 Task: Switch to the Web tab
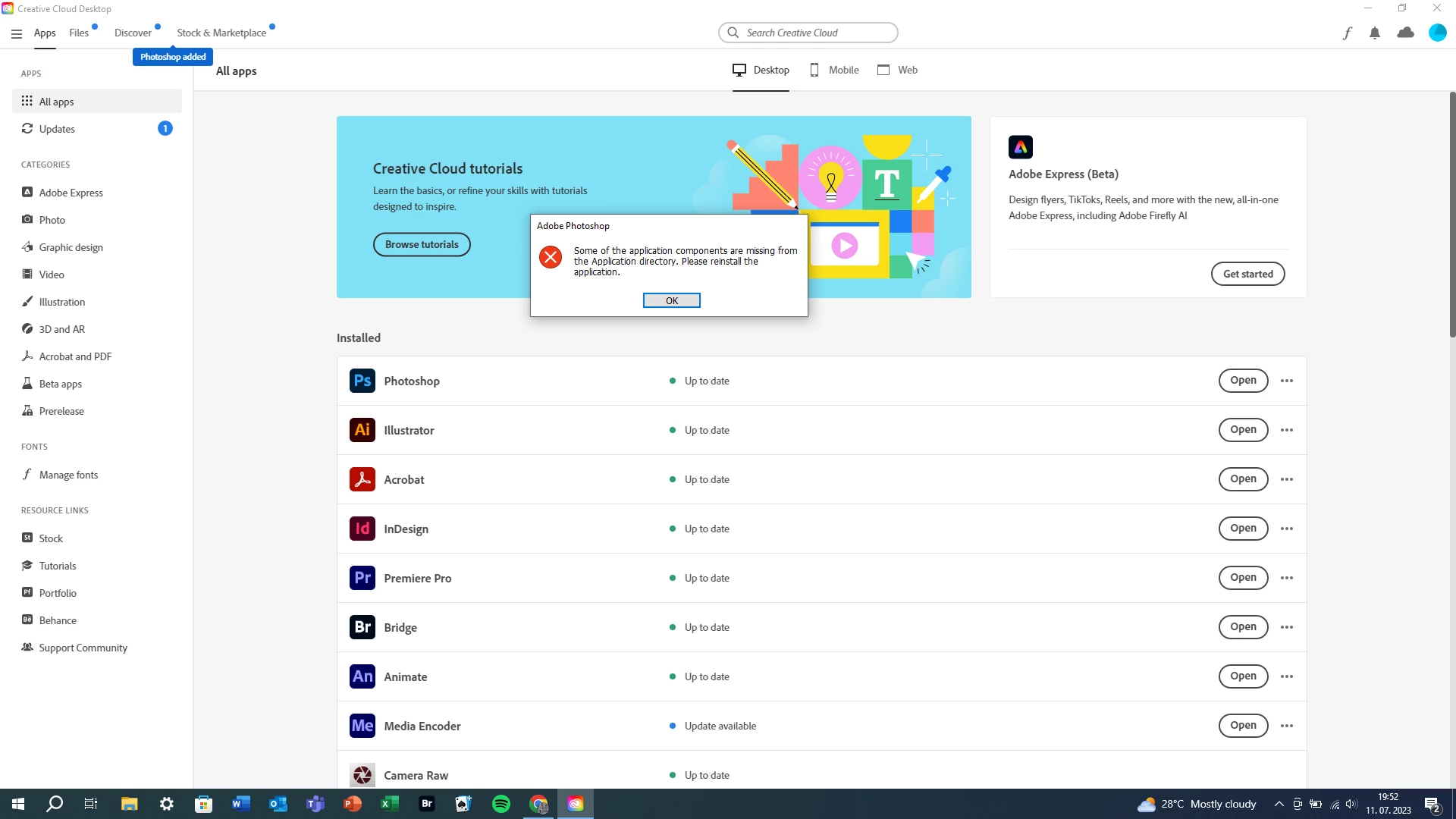898,70
